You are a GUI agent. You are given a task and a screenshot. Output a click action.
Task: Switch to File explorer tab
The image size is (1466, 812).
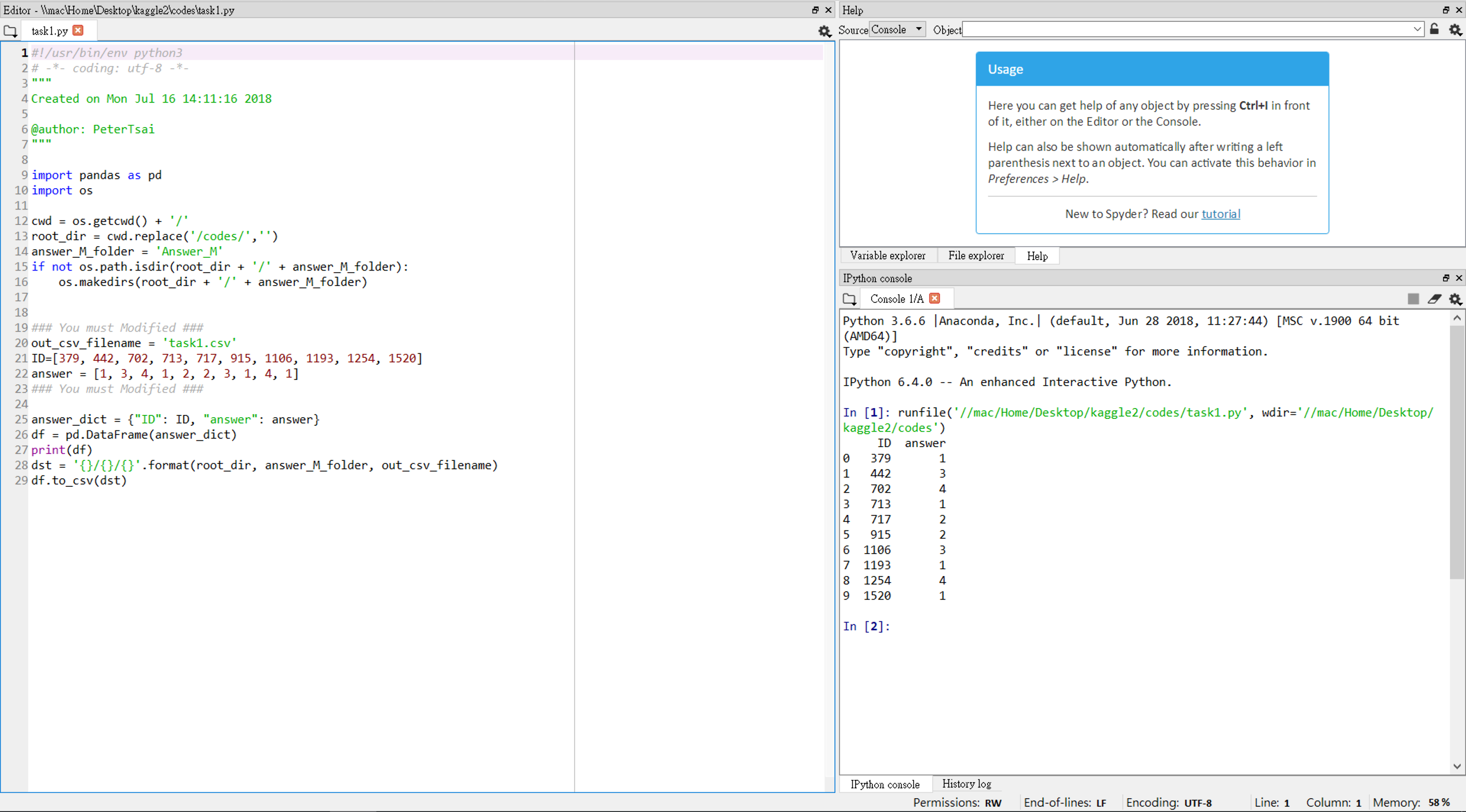(x=975, y=256)
